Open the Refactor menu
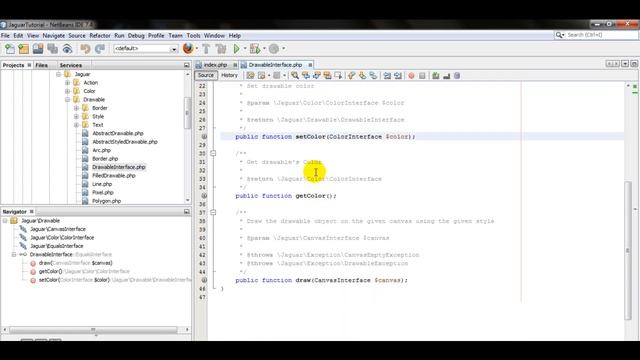Viewport: 640px width, 360px height. click(x=100, y=36)
